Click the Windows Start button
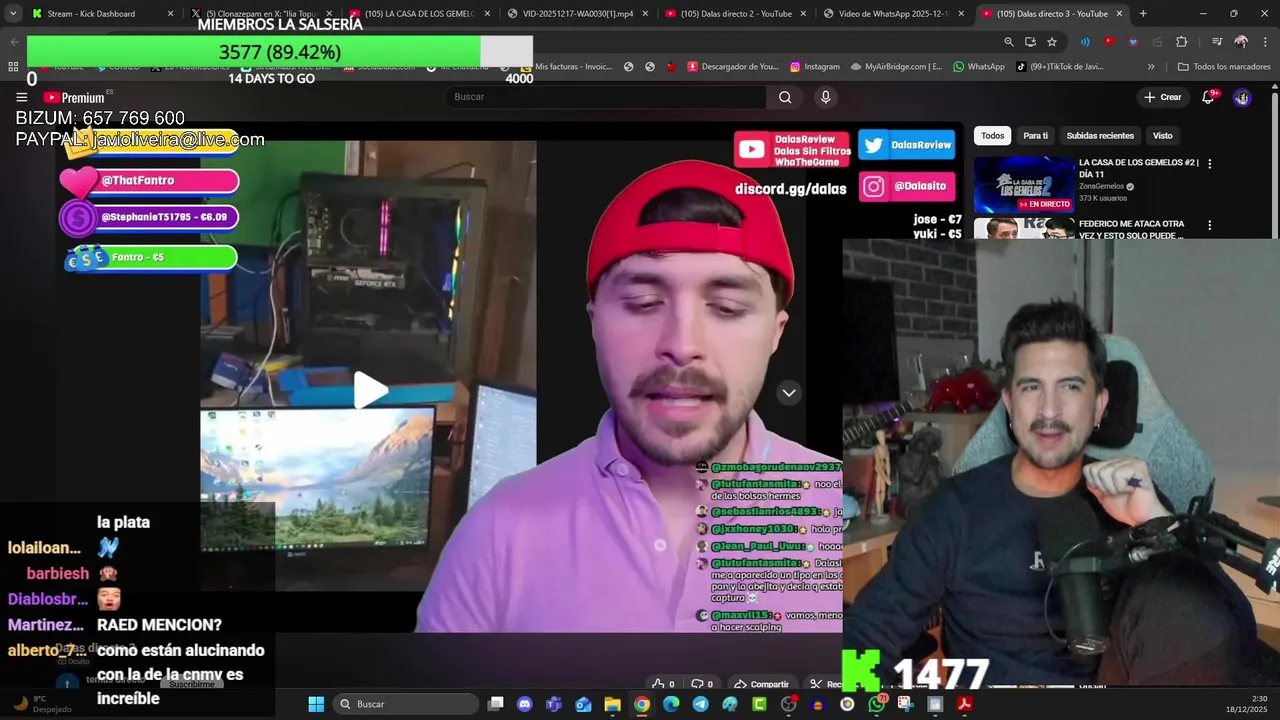 tap(316, 704)
